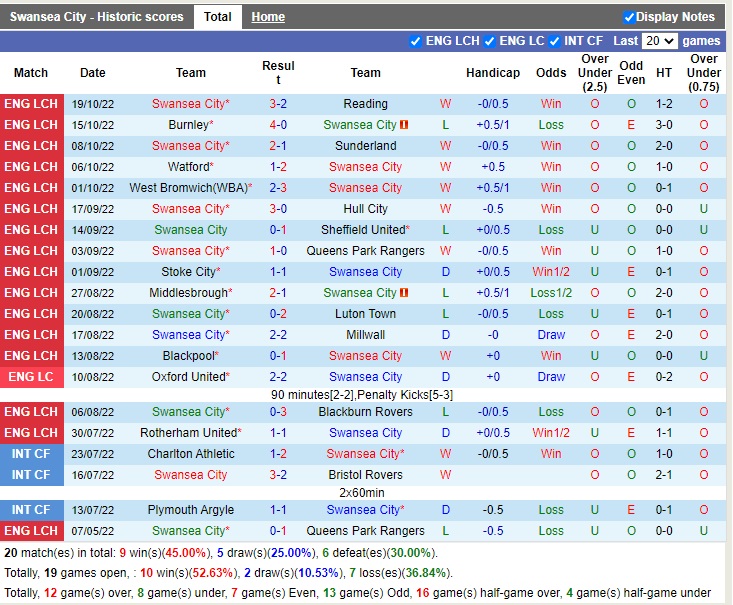The width and height of the screenshot is (733, 605).
Task: Toggle the Display Notes checkbox
Action: (x=629, y=17)
